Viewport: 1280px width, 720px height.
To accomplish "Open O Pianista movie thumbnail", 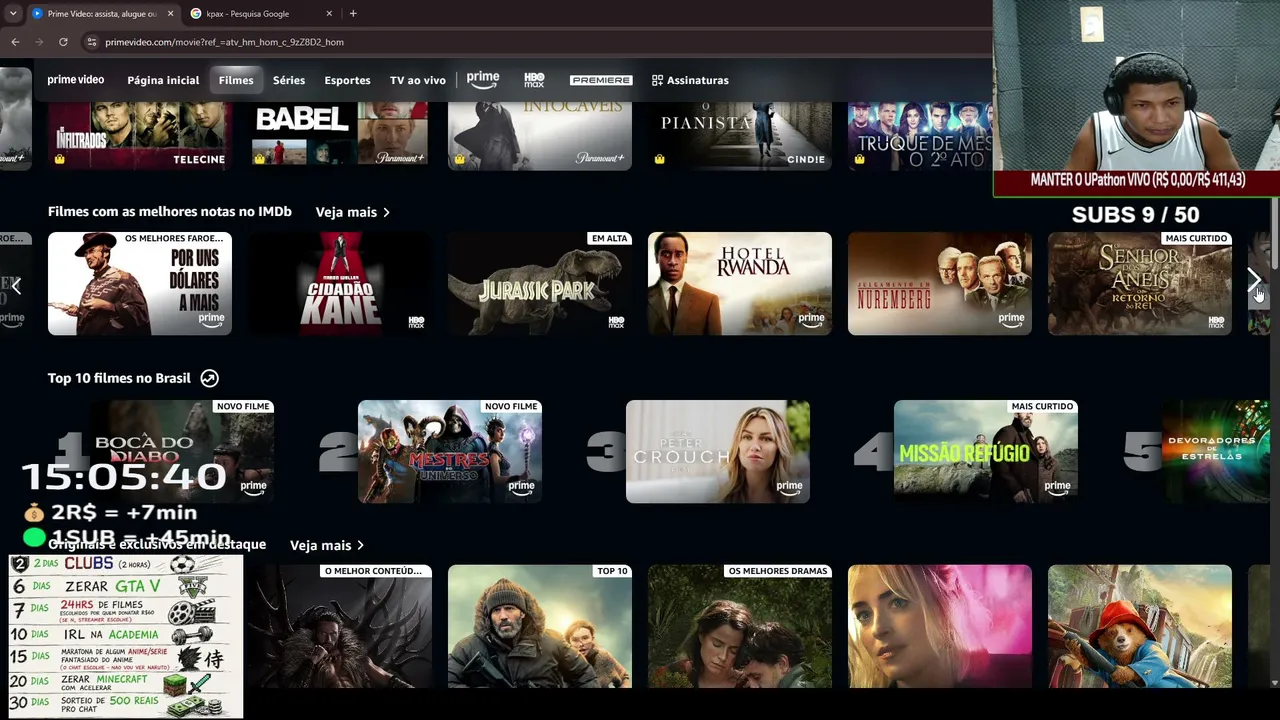I will (x=740, y=135).
